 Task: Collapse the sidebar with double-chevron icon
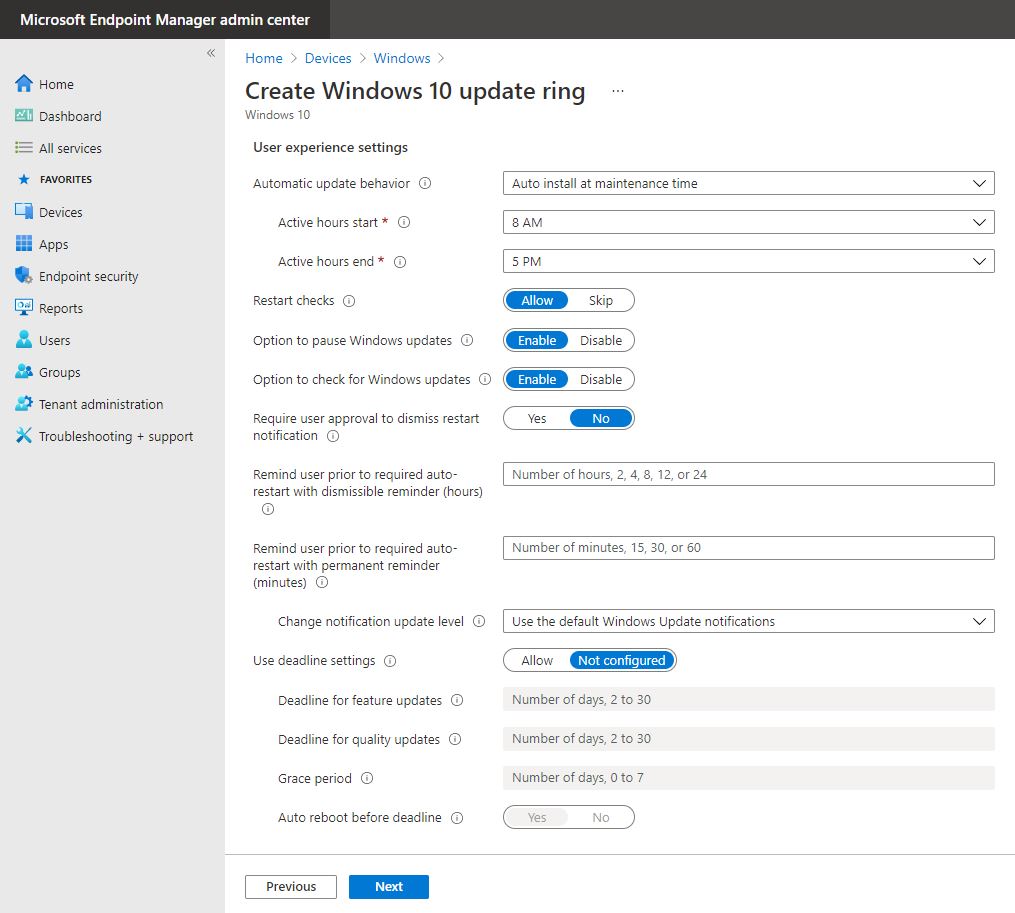point(211,53)
